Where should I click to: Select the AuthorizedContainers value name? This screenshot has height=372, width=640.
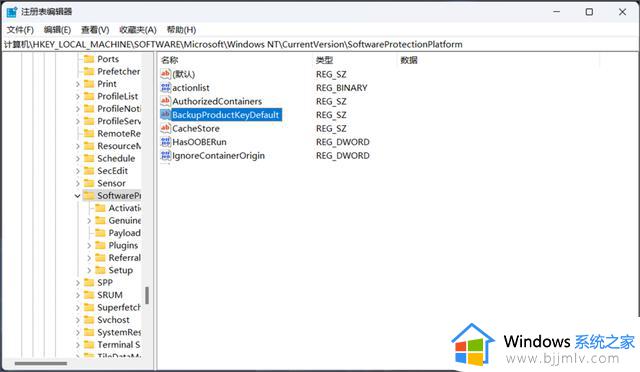click(x=217, y=101)
